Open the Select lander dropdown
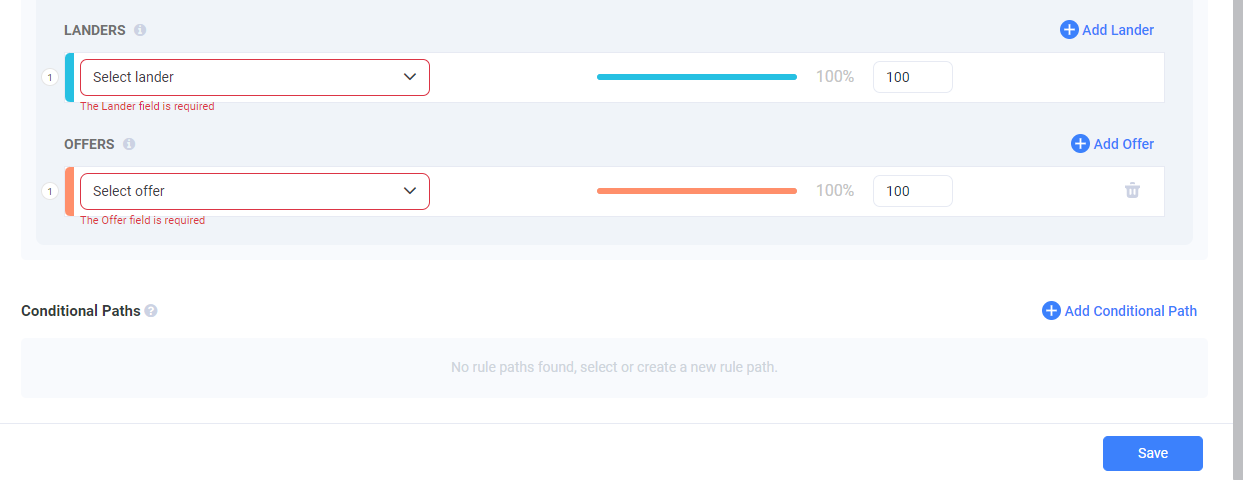Viewport: 1243px width, 480px height. 240,77
